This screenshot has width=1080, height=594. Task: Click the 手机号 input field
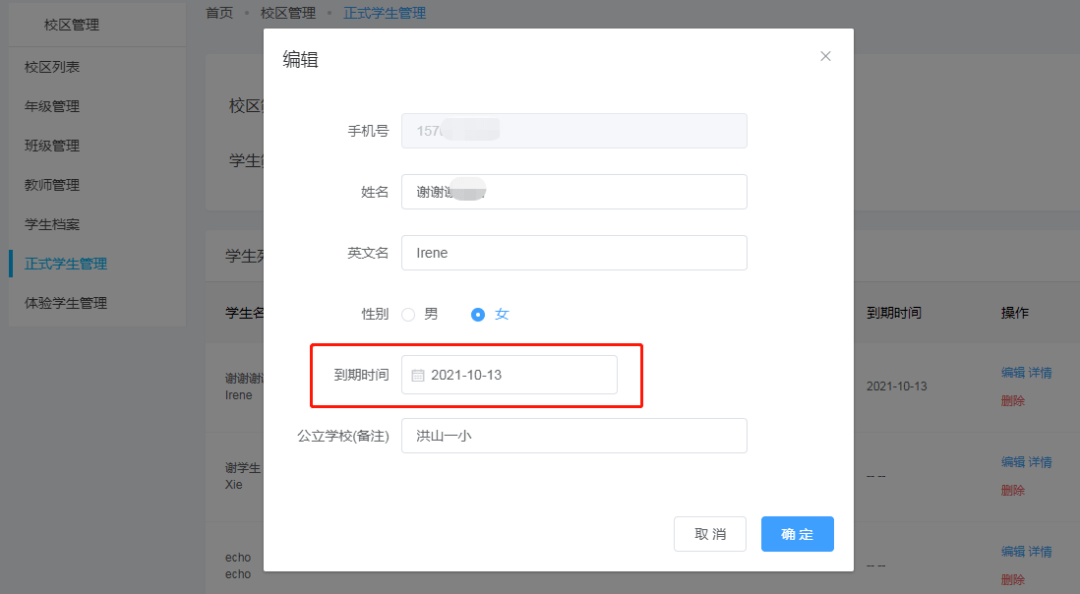574,131
